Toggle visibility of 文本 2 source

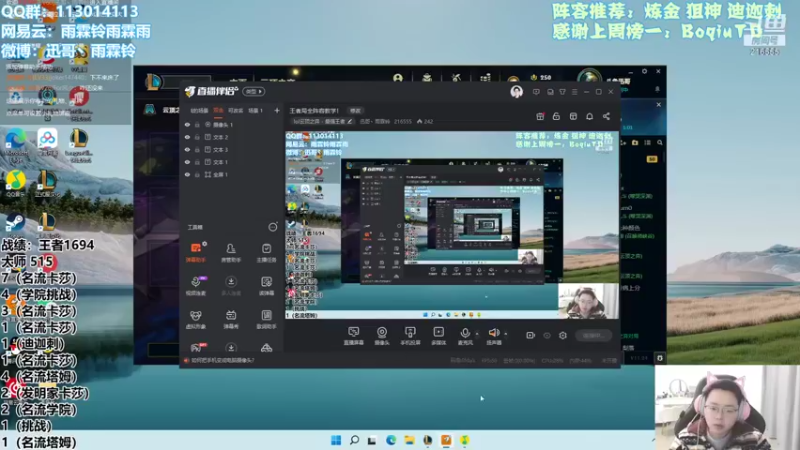click(187, 137)
